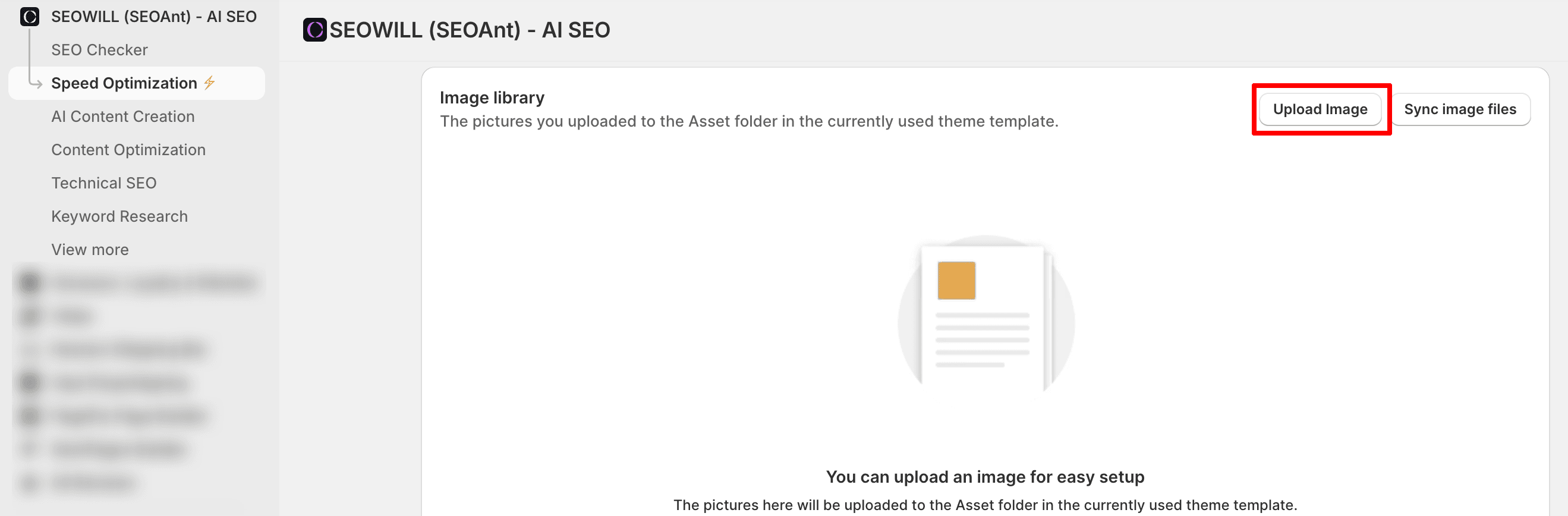Image resolution: width=1568 pixels, height=516 pixels.
Task: Click the SEOWILL app icon in sidebar
Action: click(x=29, y=17)
